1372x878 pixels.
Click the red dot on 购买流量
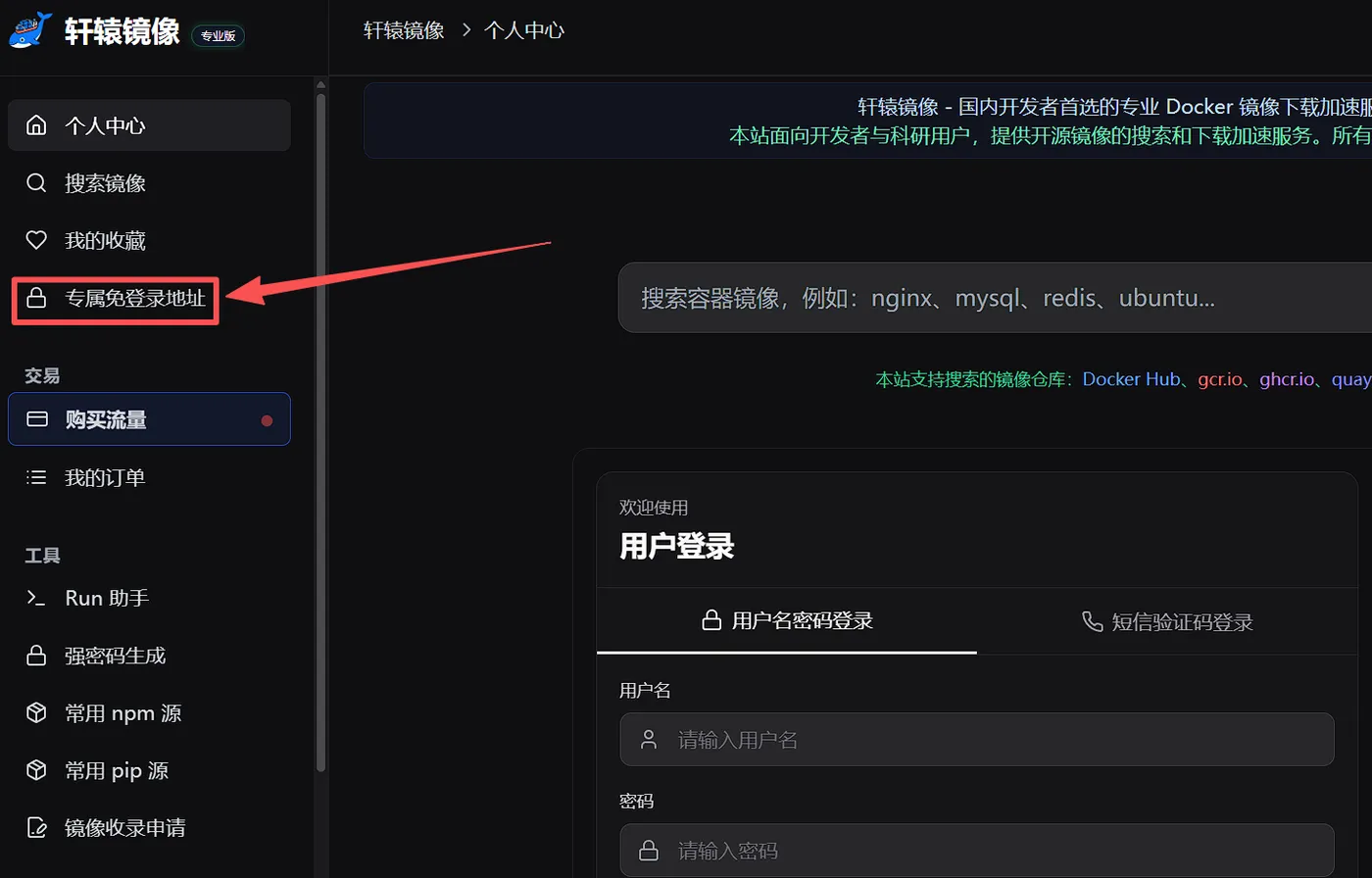click(x=267, y=420)
